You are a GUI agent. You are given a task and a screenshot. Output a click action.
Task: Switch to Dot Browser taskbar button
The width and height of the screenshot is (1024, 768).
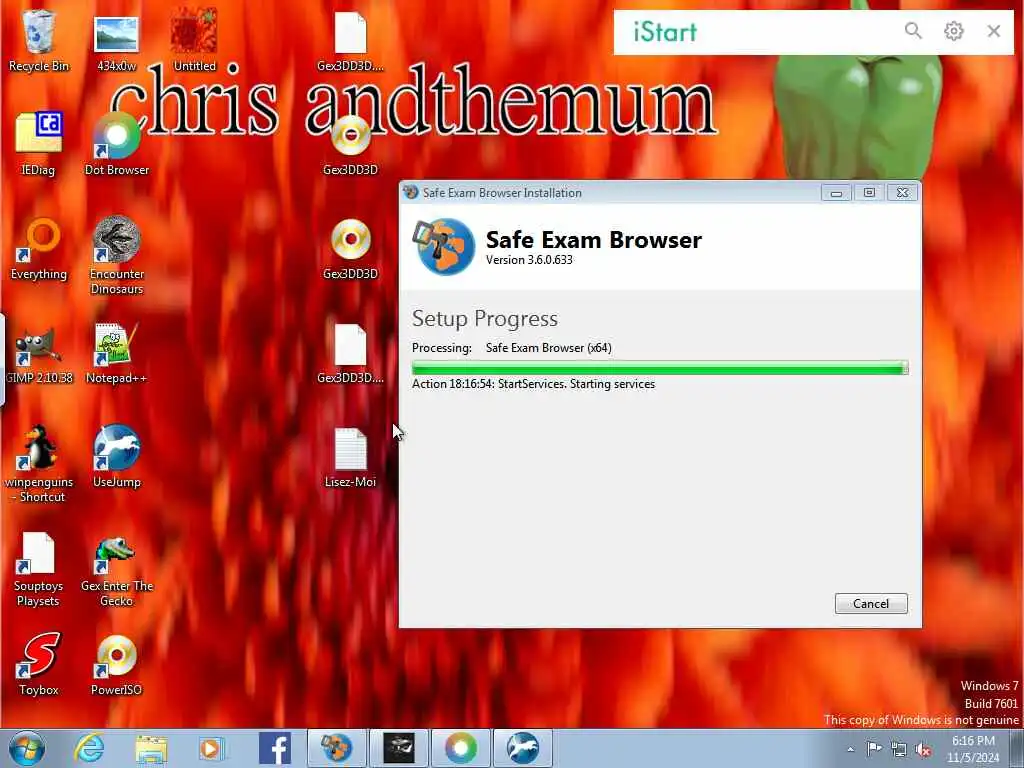[x=460, y=748]
